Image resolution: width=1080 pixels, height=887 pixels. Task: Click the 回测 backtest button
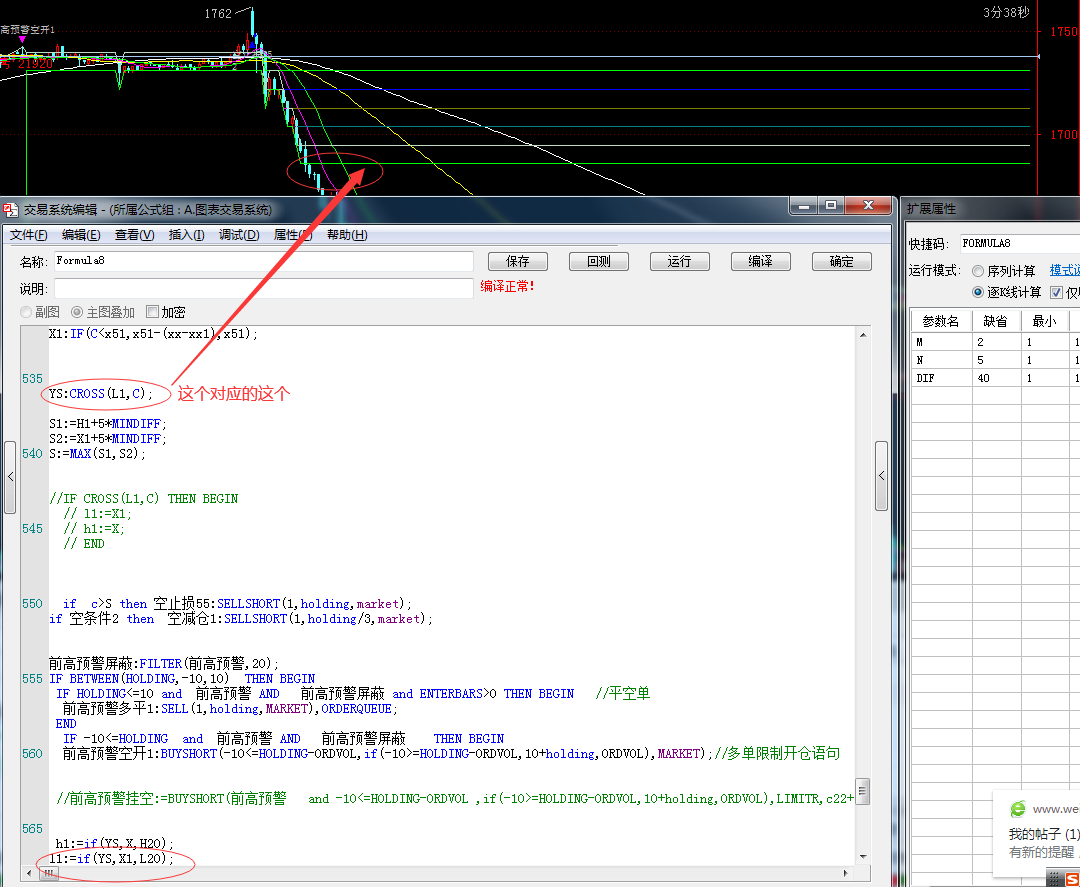(599, 262)
